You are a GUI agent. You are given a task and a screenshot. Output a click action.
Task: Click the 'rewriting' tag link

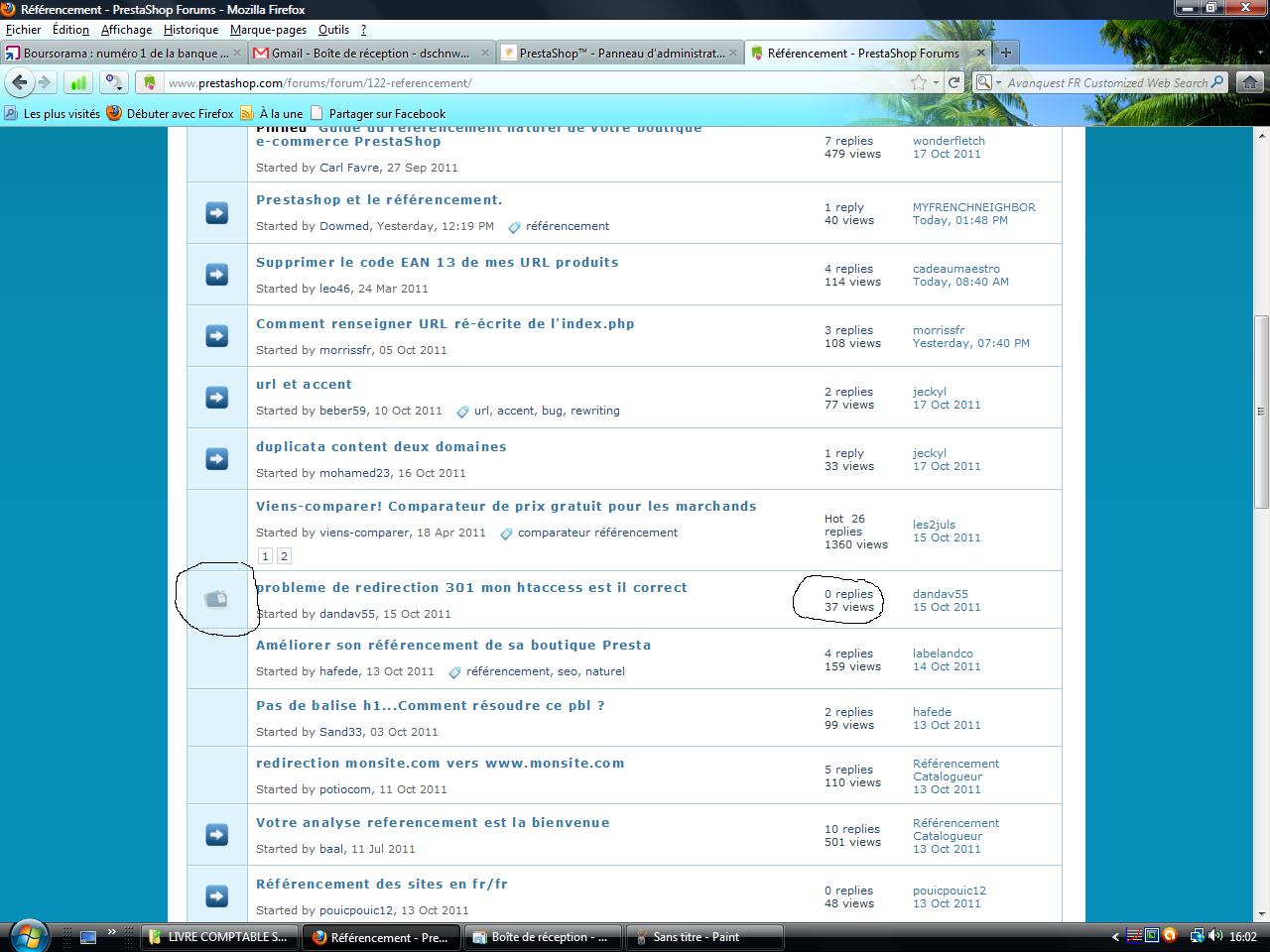[595, 411]
